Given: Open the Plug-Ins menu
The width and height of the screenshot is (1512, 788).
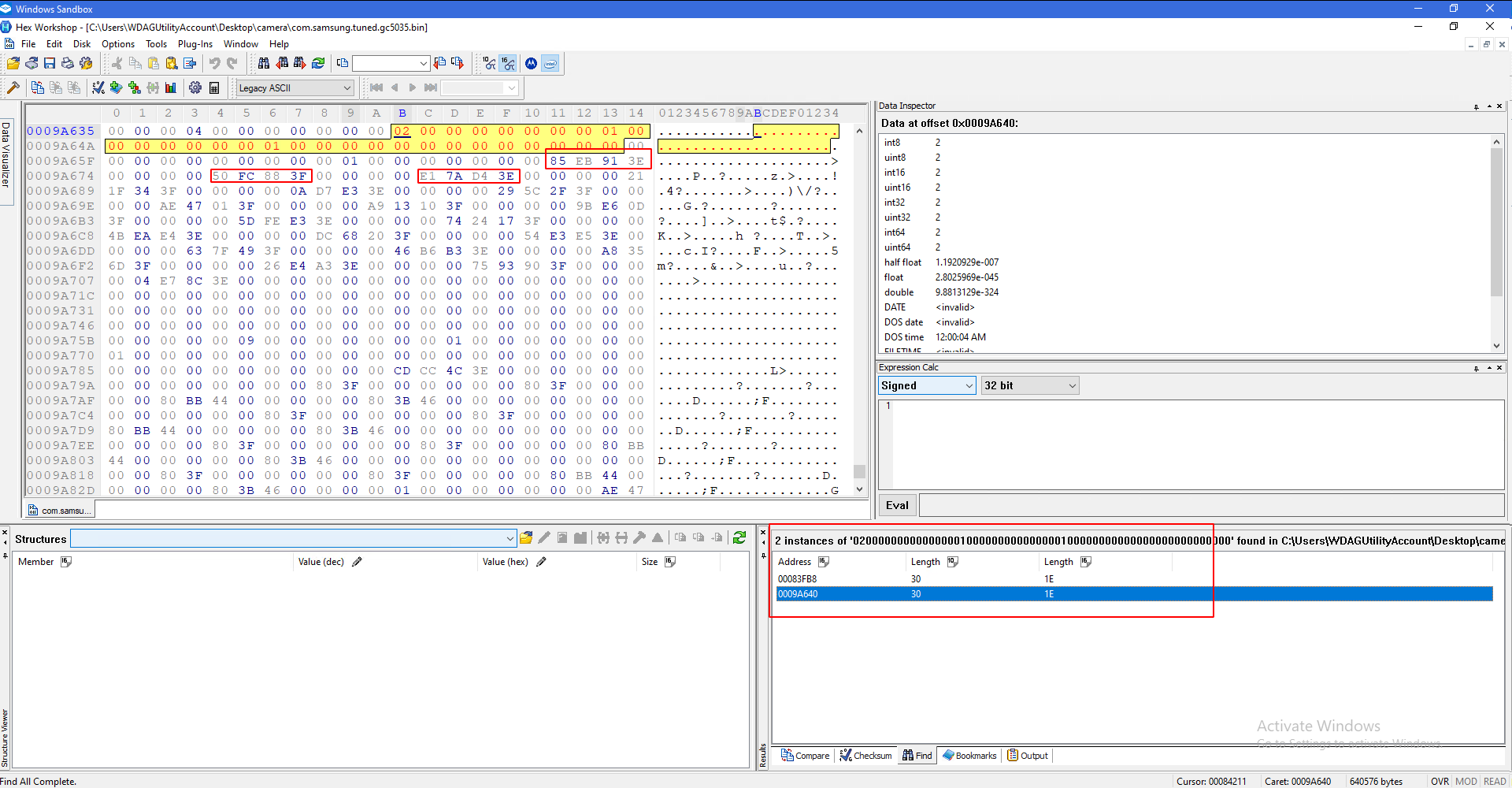Looking at the screenshot, I should 195,44.
